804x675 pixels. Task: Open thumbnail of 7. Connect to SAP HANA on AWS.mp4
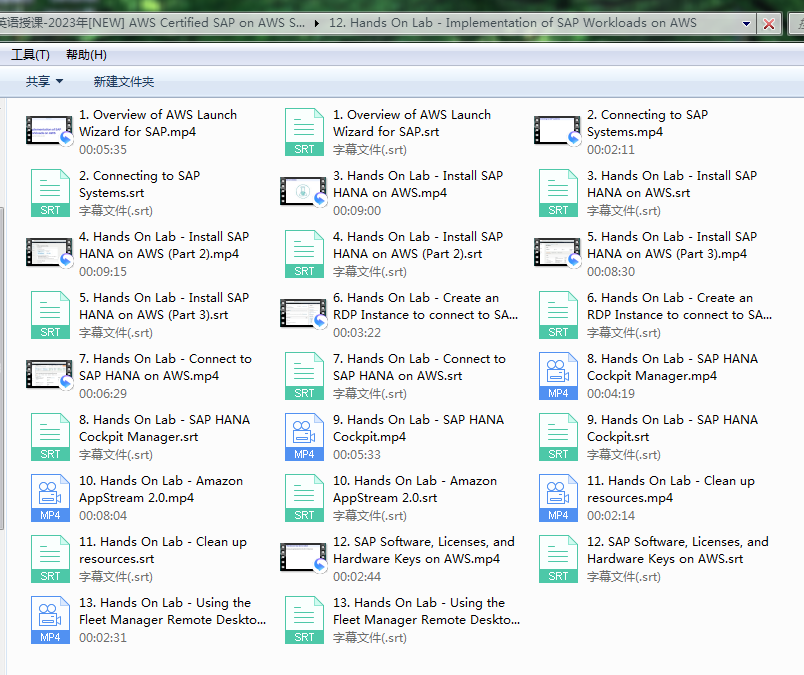(49, 375)
